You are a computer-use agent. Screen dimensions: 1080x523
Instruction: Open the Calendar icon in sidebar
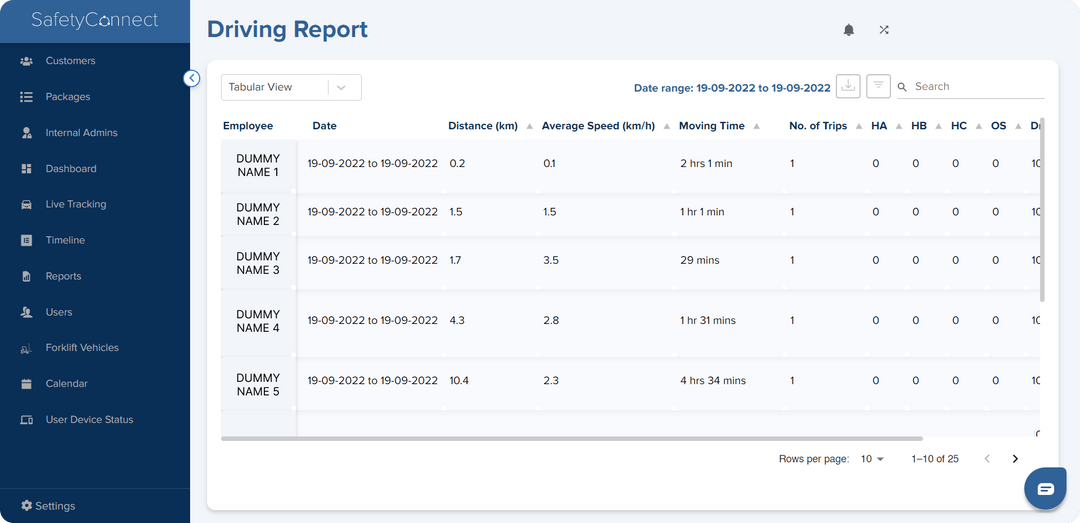point(26,384)
